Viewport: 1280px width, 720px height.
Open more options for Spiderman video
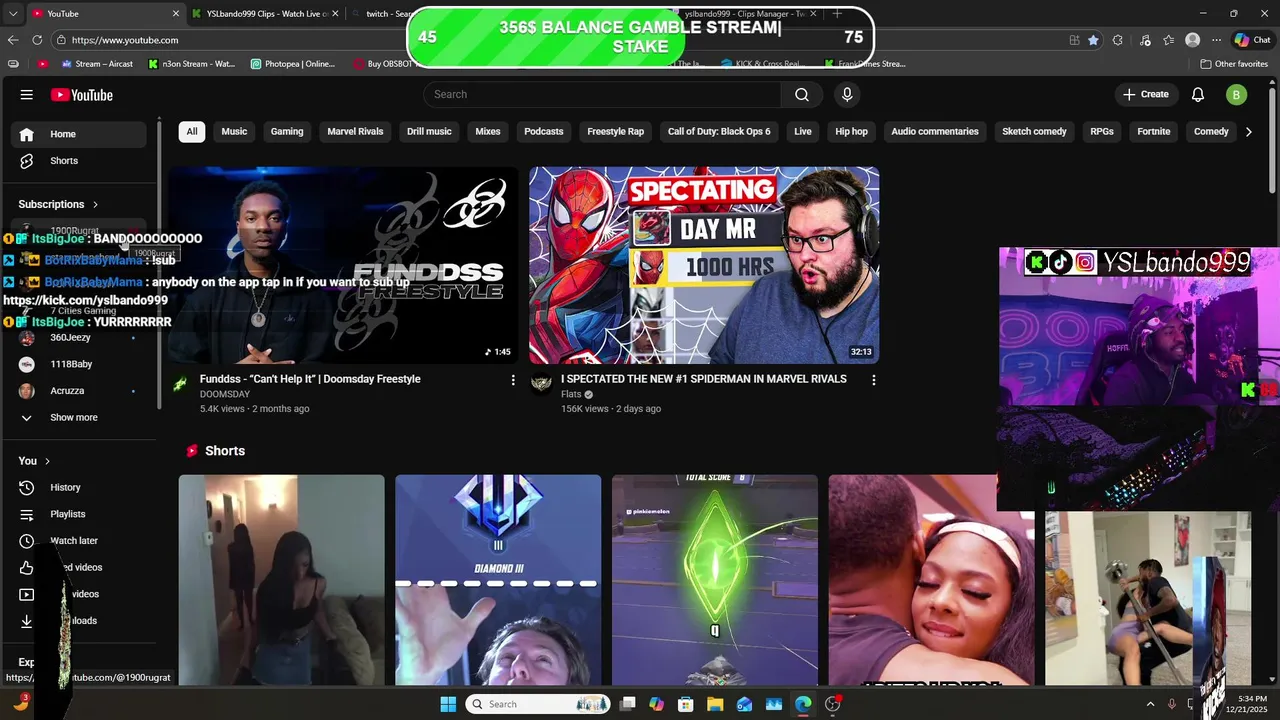click(873, 380)
